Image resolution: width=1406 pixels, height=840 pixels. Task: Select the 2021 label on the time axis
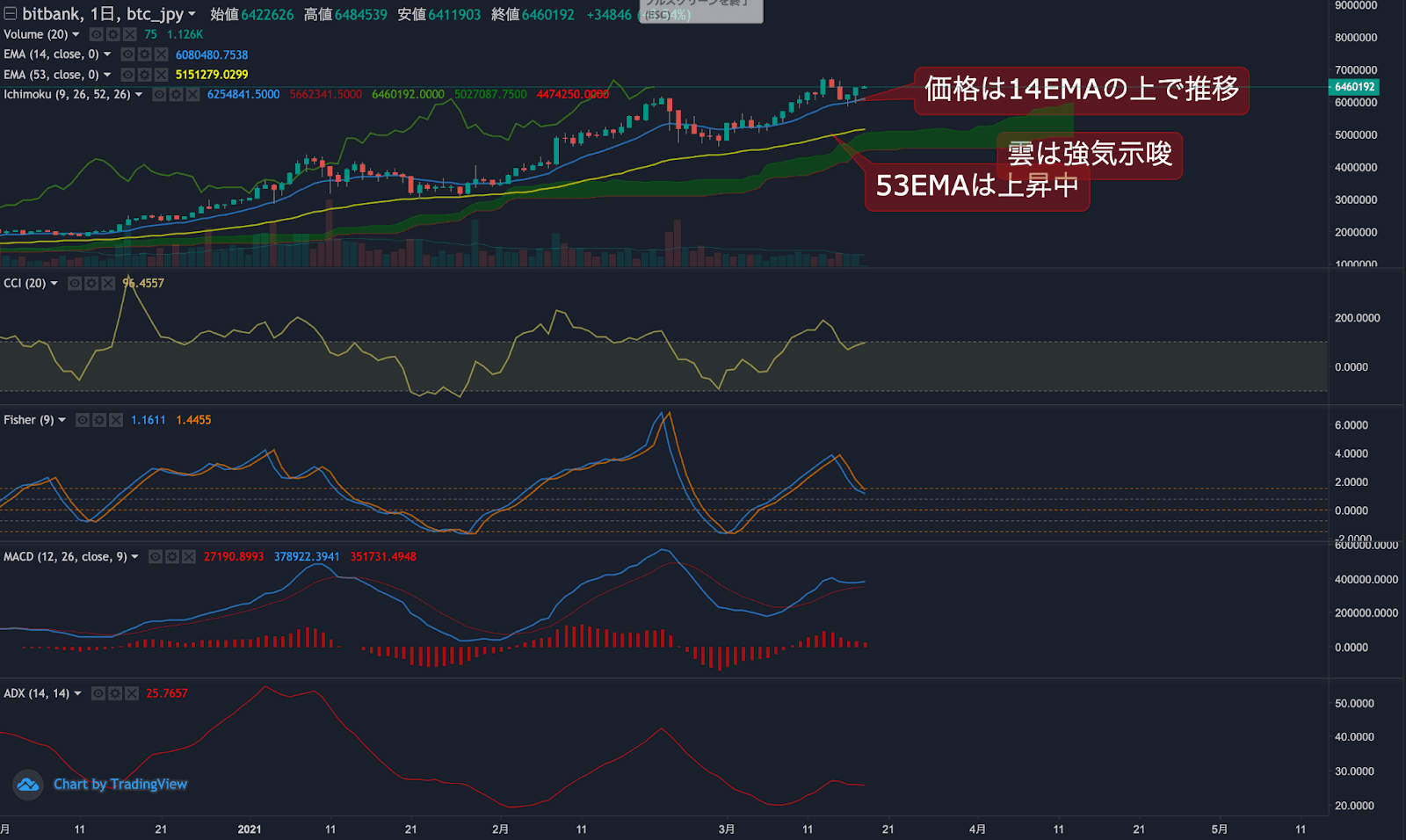pyautogui.click(x=249, y=829)
